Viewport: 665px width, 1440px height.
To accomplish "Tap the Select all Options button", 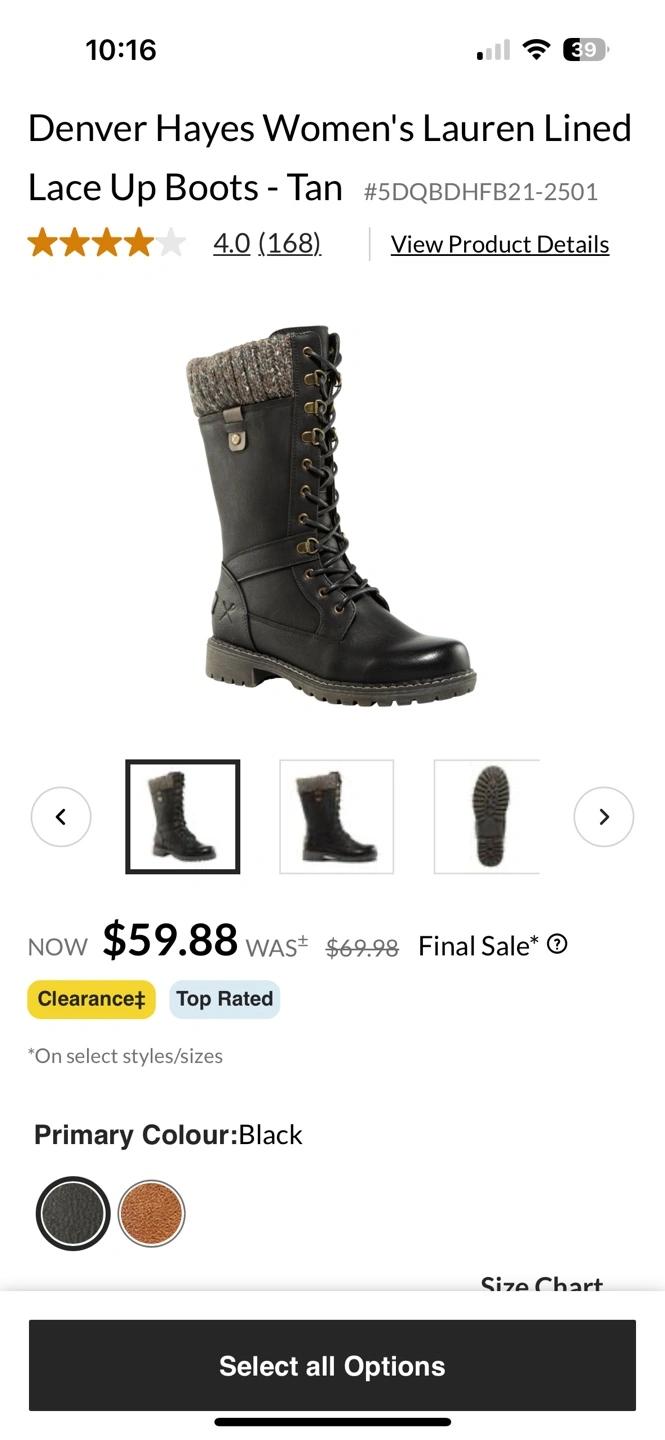I will (x=332, y=1365).
